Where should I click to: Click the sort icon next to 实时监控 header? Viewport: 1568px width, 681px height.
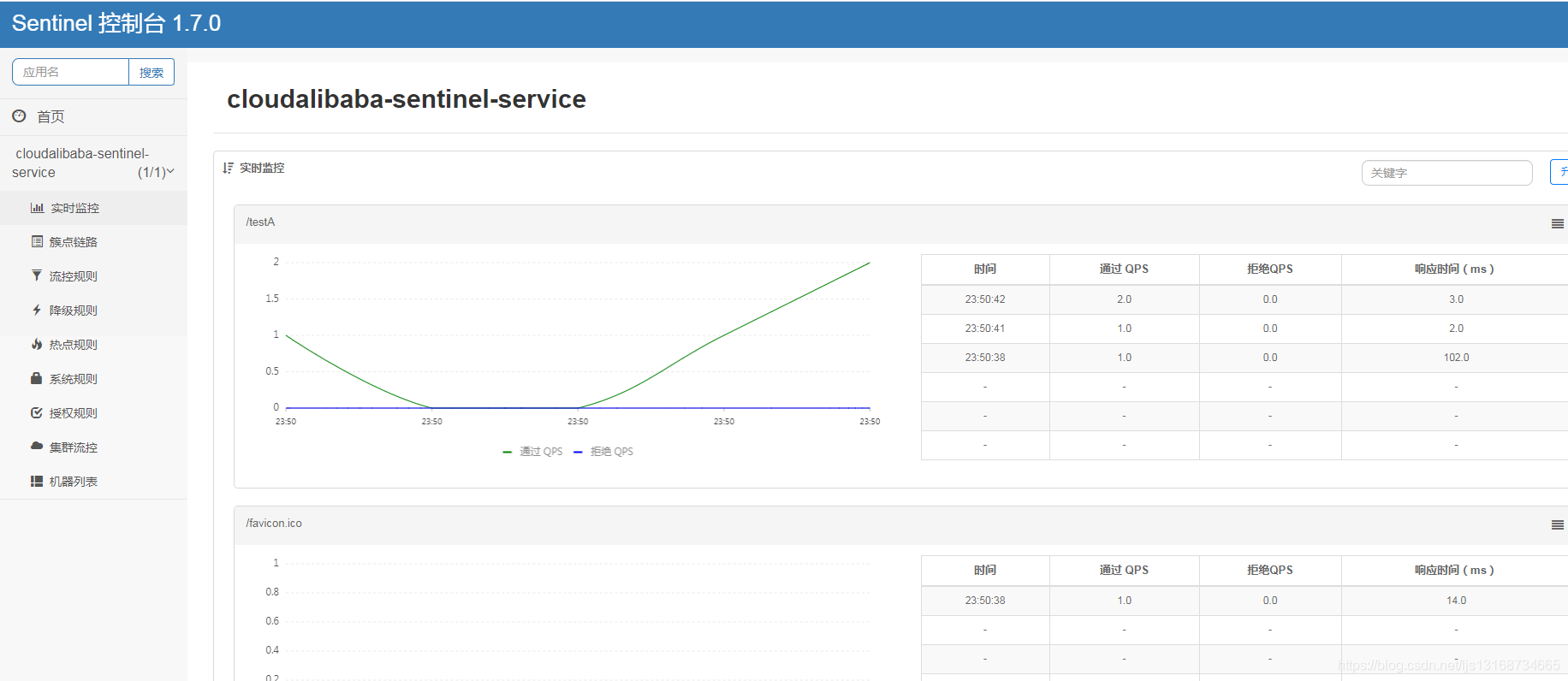228,168
